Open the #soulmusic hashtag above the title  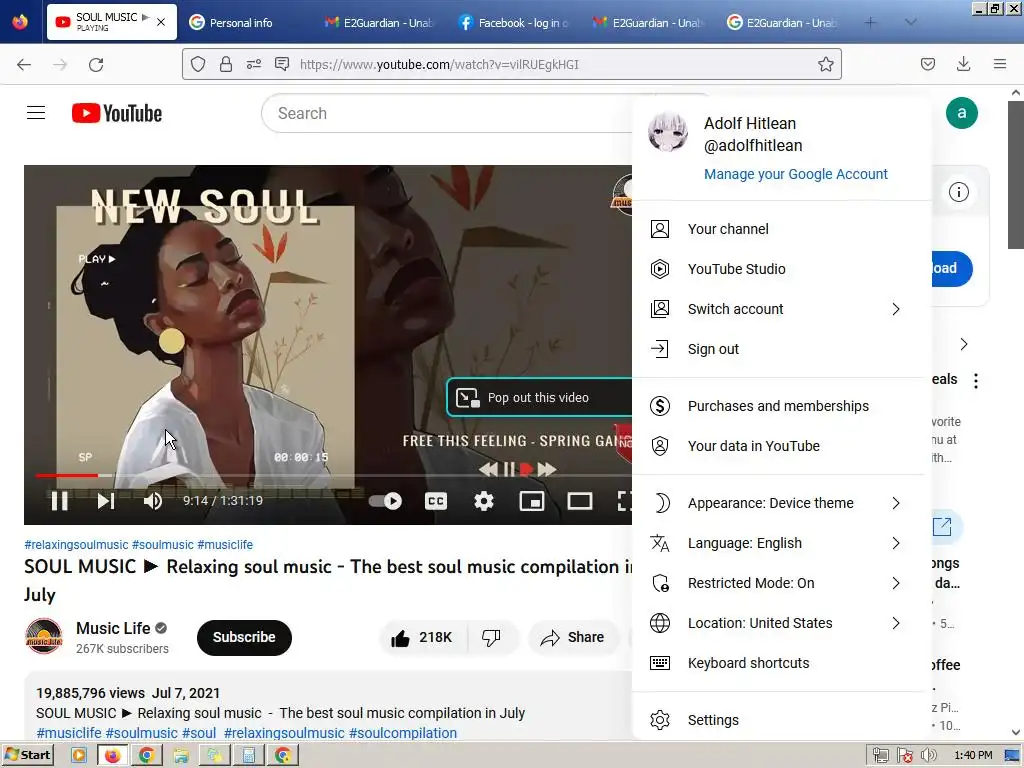[163, 545]
